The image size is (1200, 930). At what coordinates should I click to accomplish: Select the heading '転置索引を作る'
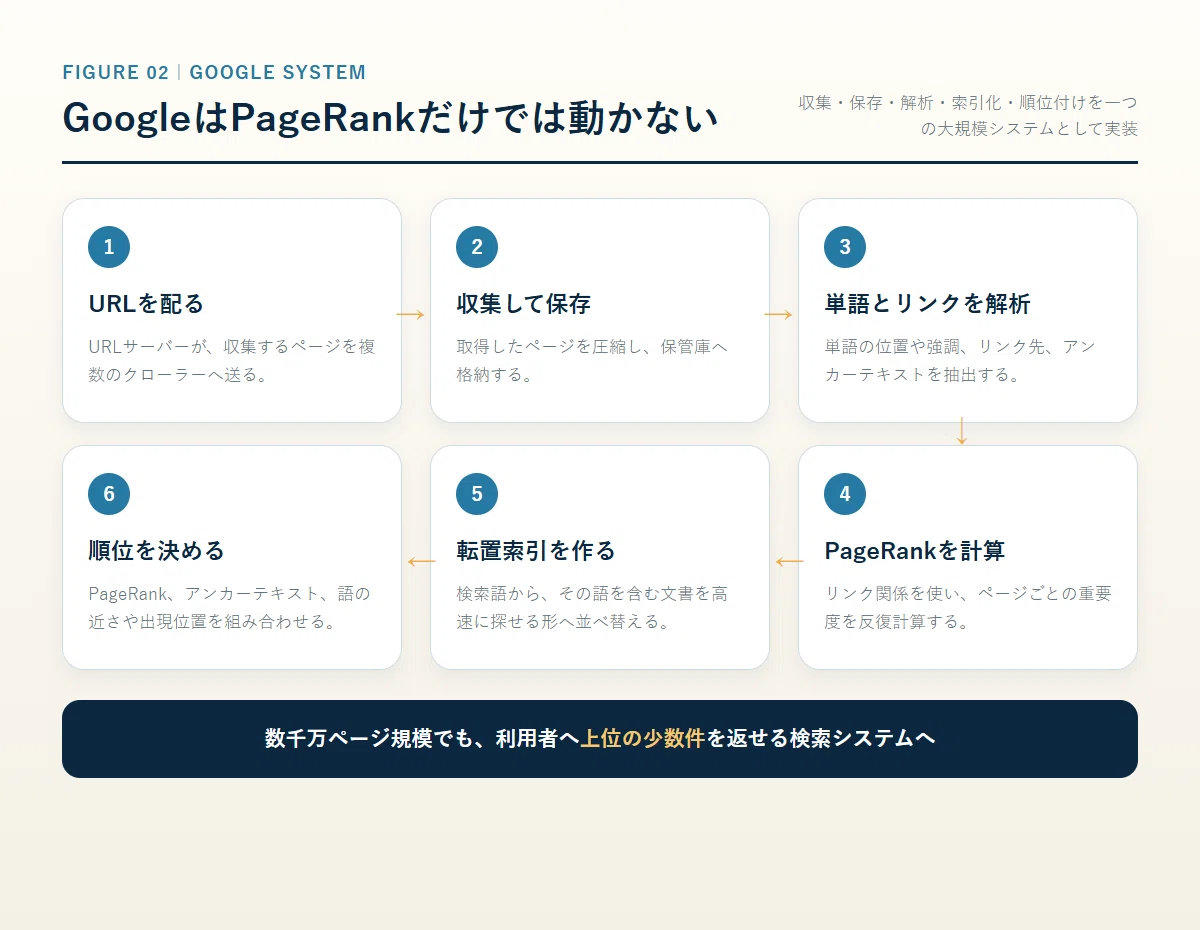coord(536,551)
